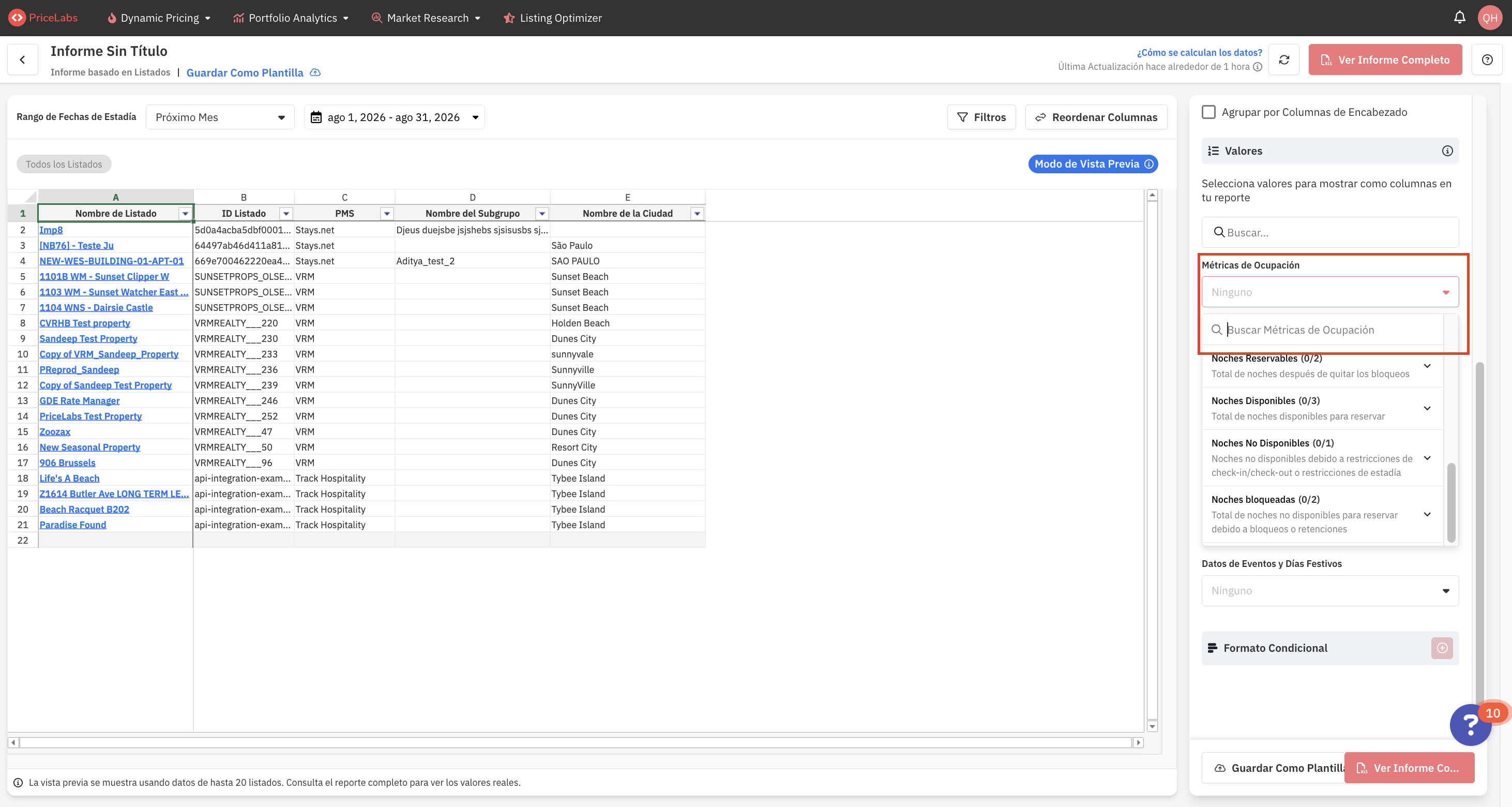Click the down arrow of vertical sheet scrollbar
The height and width of the screenshot is (807, 1512).
point(1152,726)
